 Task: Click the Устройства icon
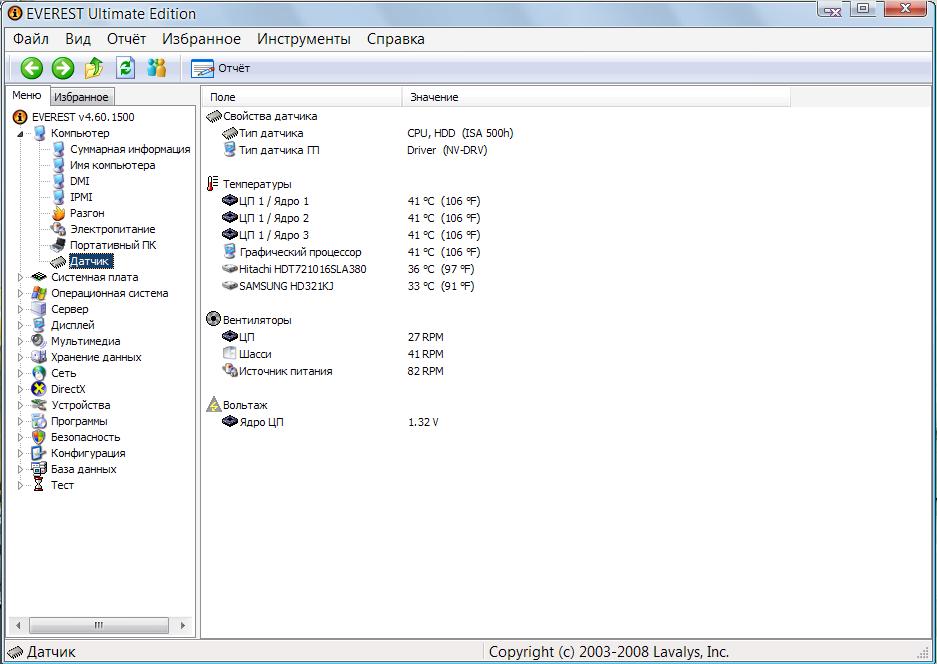pos(39,405)
